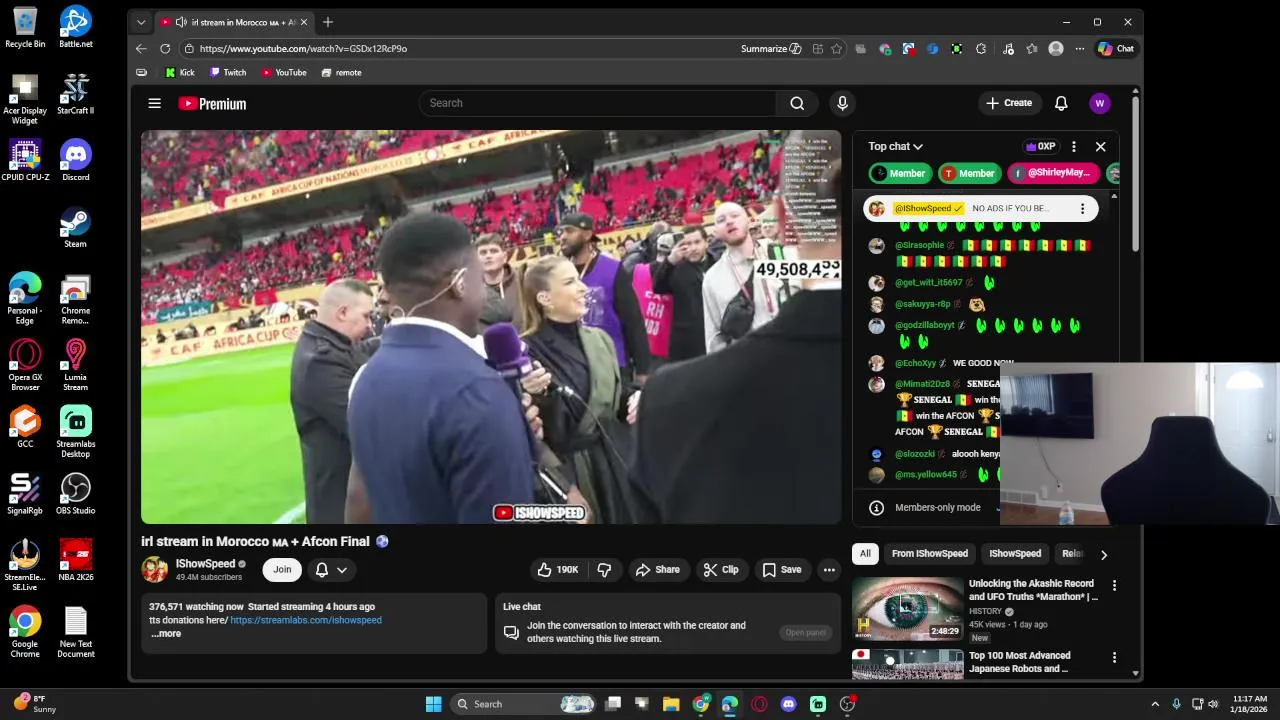Reload the YouTube page
Screen dimensions: 1280x720
(x=165, y=48)
